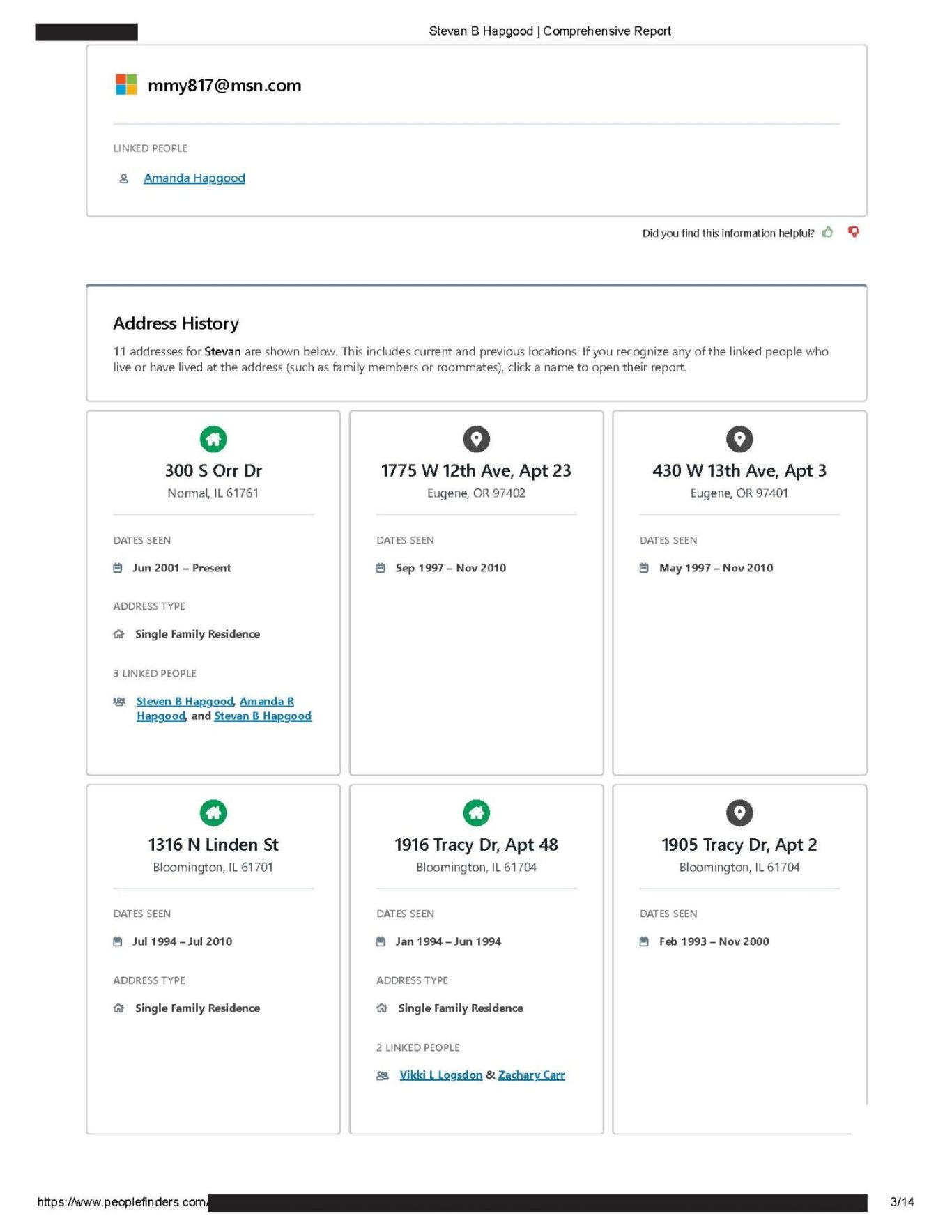Click location pin icon above 1775 W 12th Ave
This screenshot has height=1232, width=952.
coord(477,439)
